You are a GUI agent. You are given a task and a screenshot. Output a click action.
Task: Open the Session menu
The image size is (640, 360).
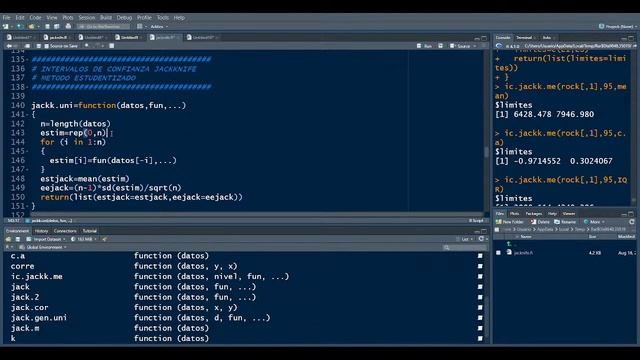point(87,18)
